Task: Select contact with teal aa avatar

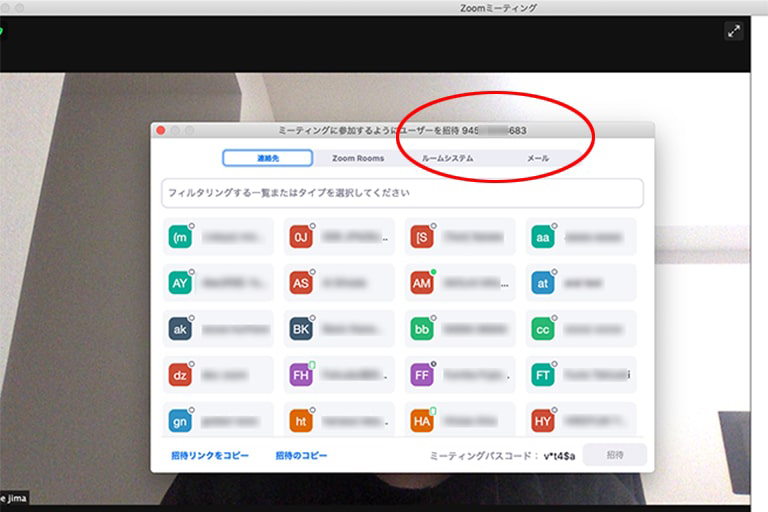Action: pyautogui.click(x=543, y=238)
